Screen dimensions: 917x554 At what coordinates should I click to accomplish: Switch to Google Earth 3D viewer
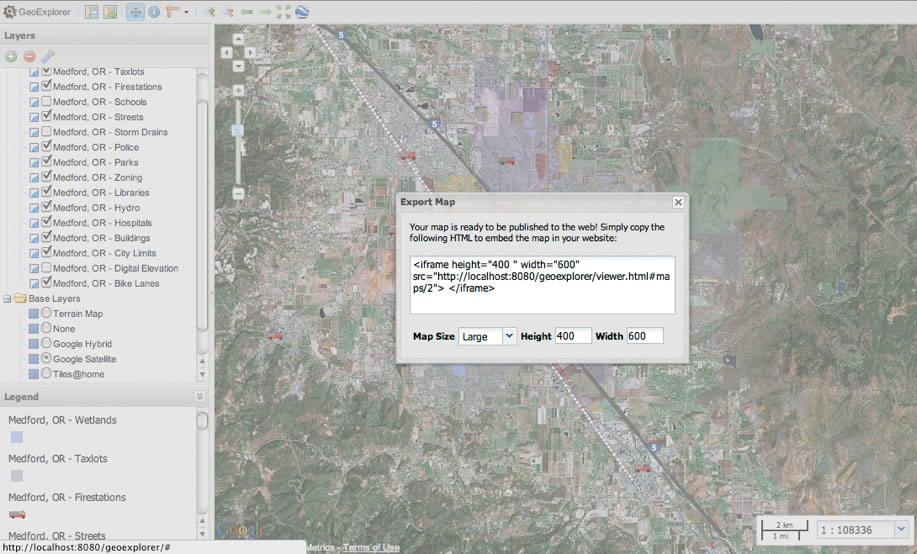tap(302, 12)
